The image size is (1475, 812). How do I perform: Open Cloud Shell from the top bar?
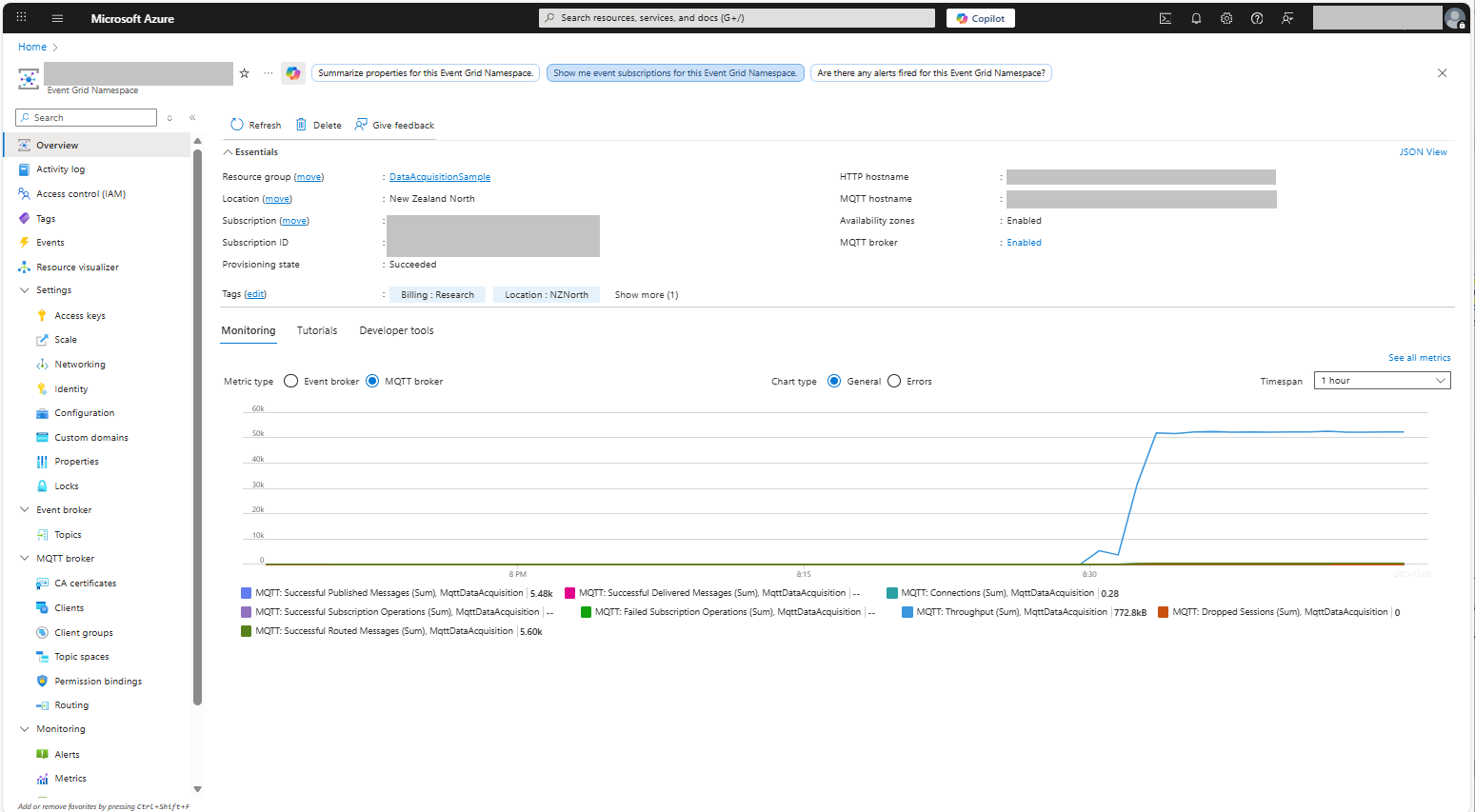(x=1165, y=18)
